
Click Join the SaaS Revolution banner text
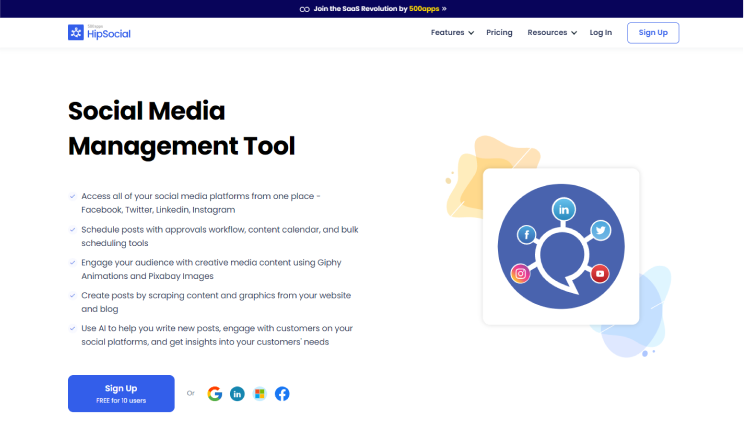click(360, 9)
